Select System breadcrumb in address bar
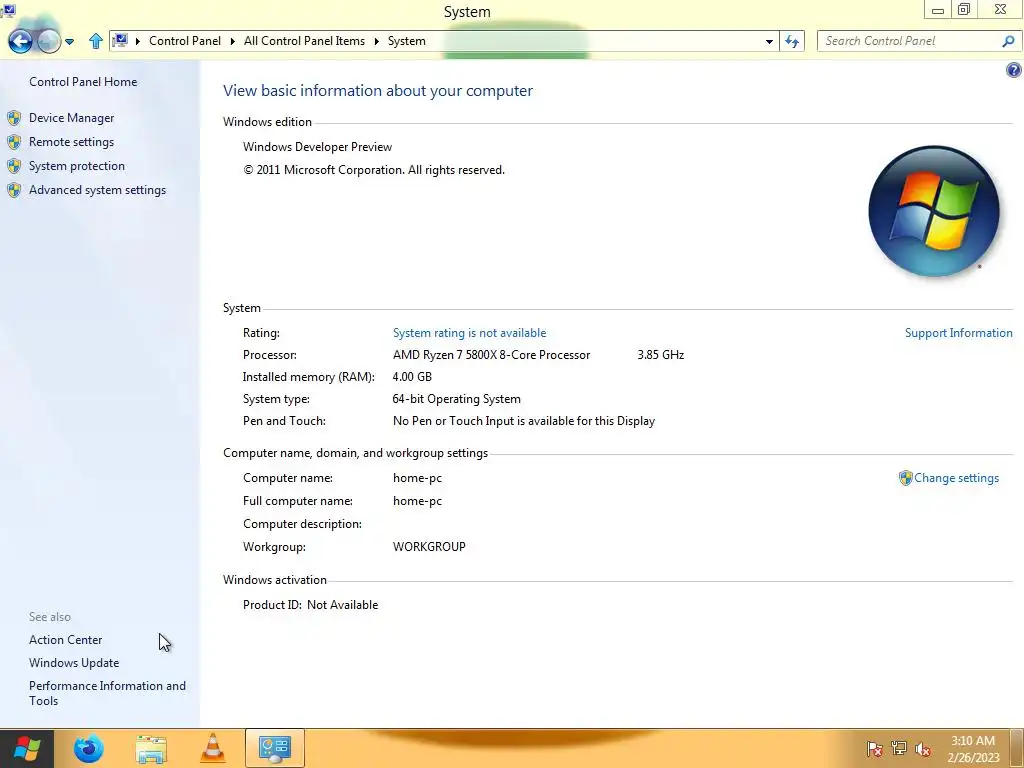 [x=406, y=40]
